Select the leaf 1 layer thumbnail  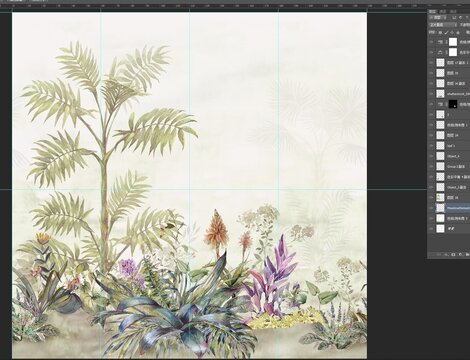tap(441, 146)
